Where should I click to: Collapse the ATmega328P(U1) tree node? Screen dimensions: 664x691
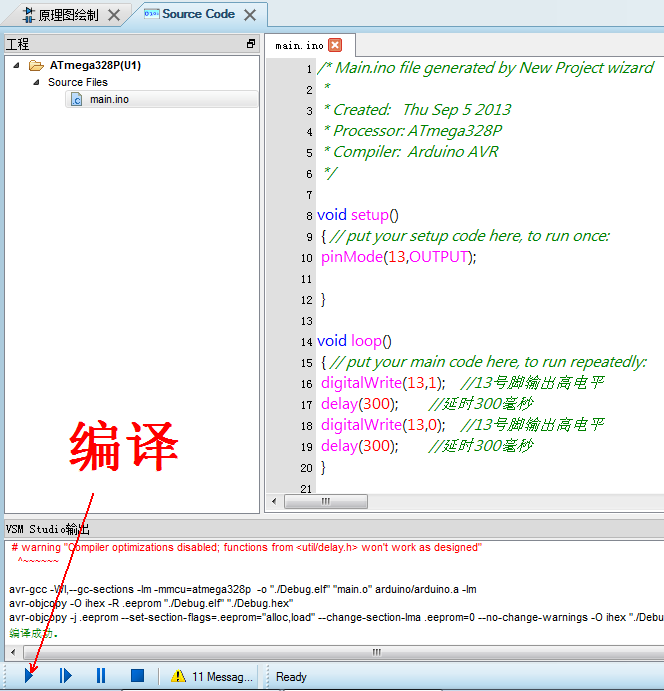[x=17, y=65]
